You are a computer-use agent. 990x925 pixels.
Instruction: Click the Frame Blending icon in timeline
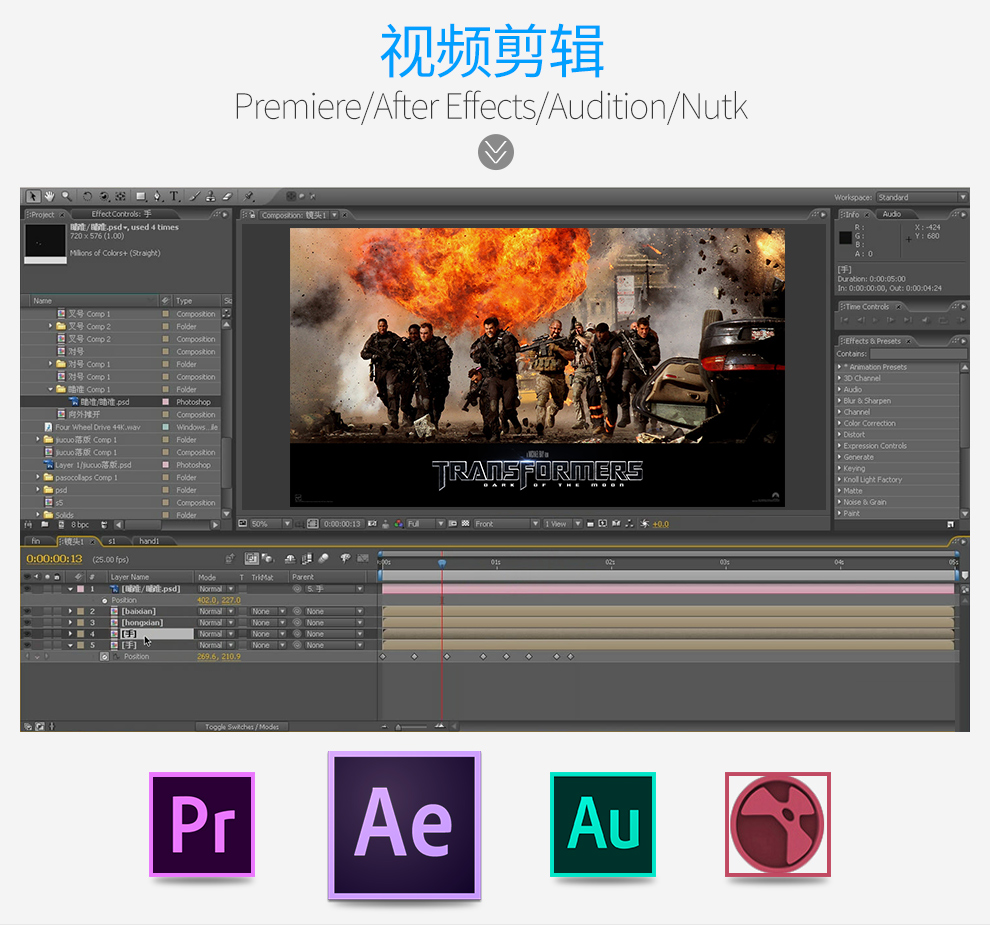[307, 558]
